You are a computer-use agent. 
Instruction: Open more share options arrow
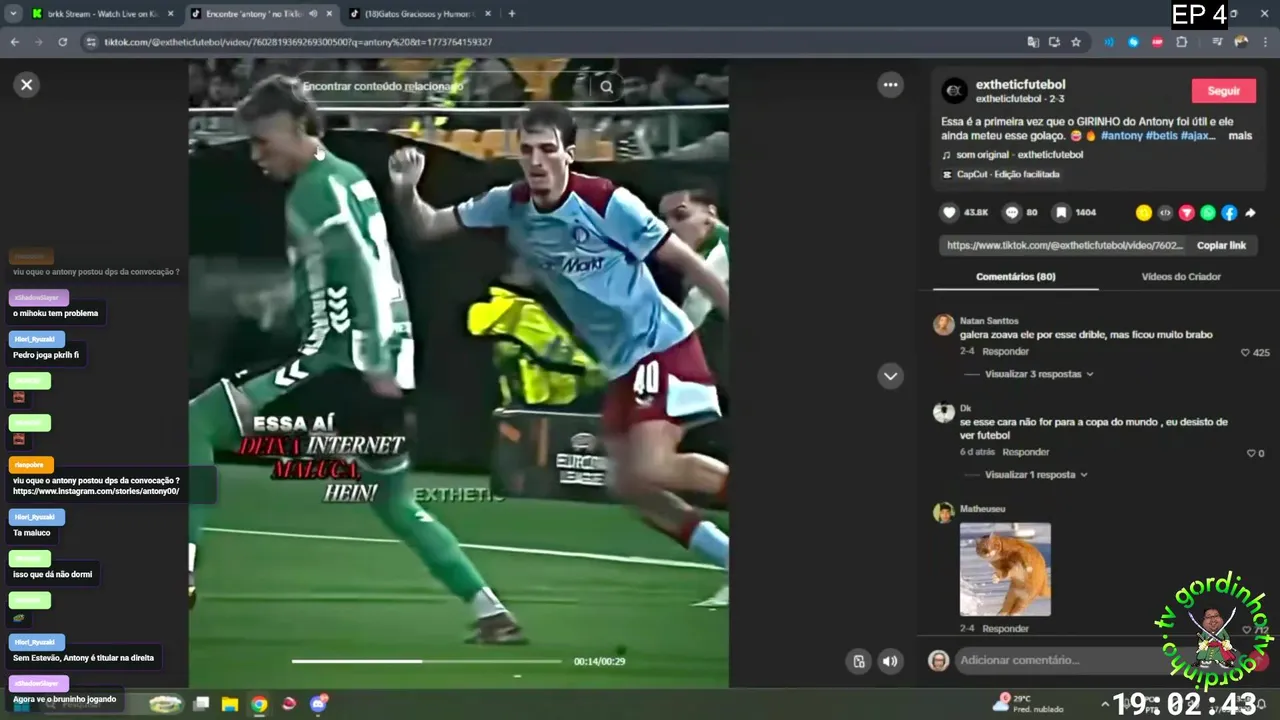click(x=1250, y=213)
